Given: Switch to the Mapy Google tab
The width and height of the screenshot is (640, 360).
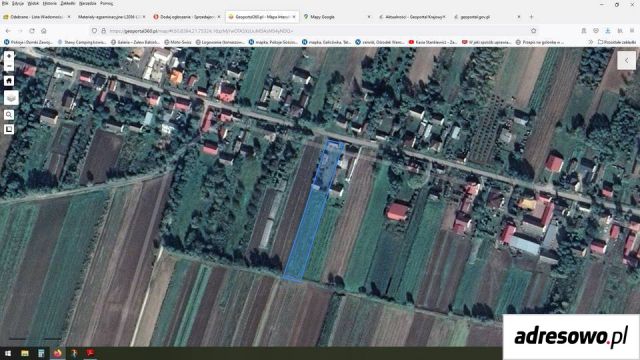Looking at the screenshot, I should coord(337,17).
